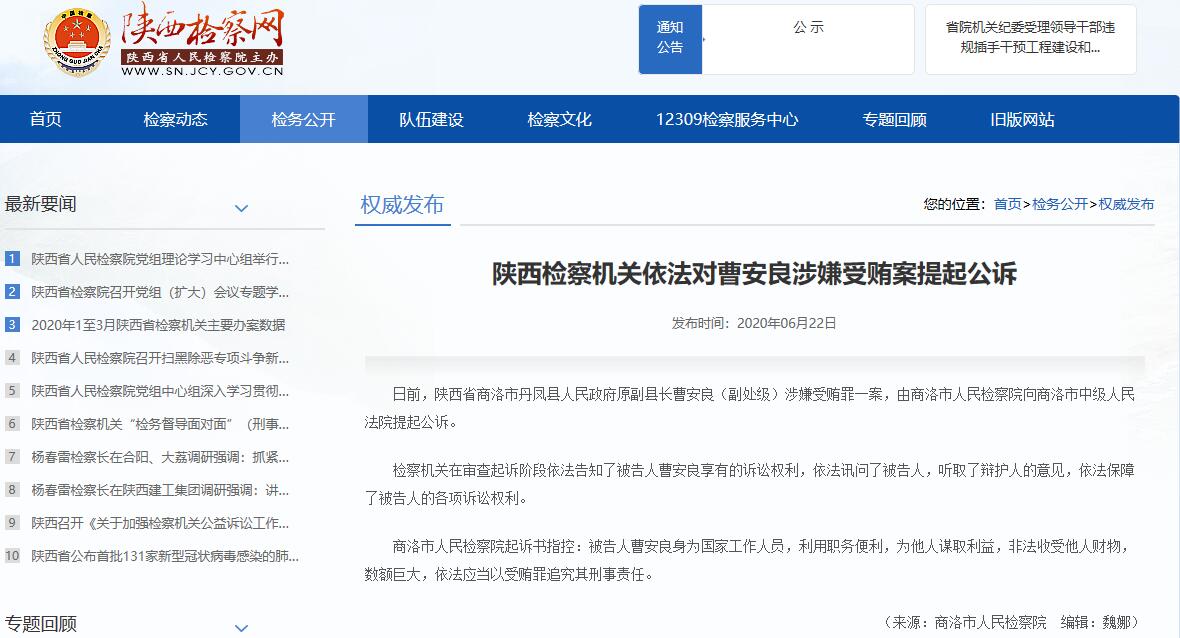The height and width of the screenshot is (638, 1180).
Task: Open news item 10 about 新型冠状病毒
Action: pos(164,556)
